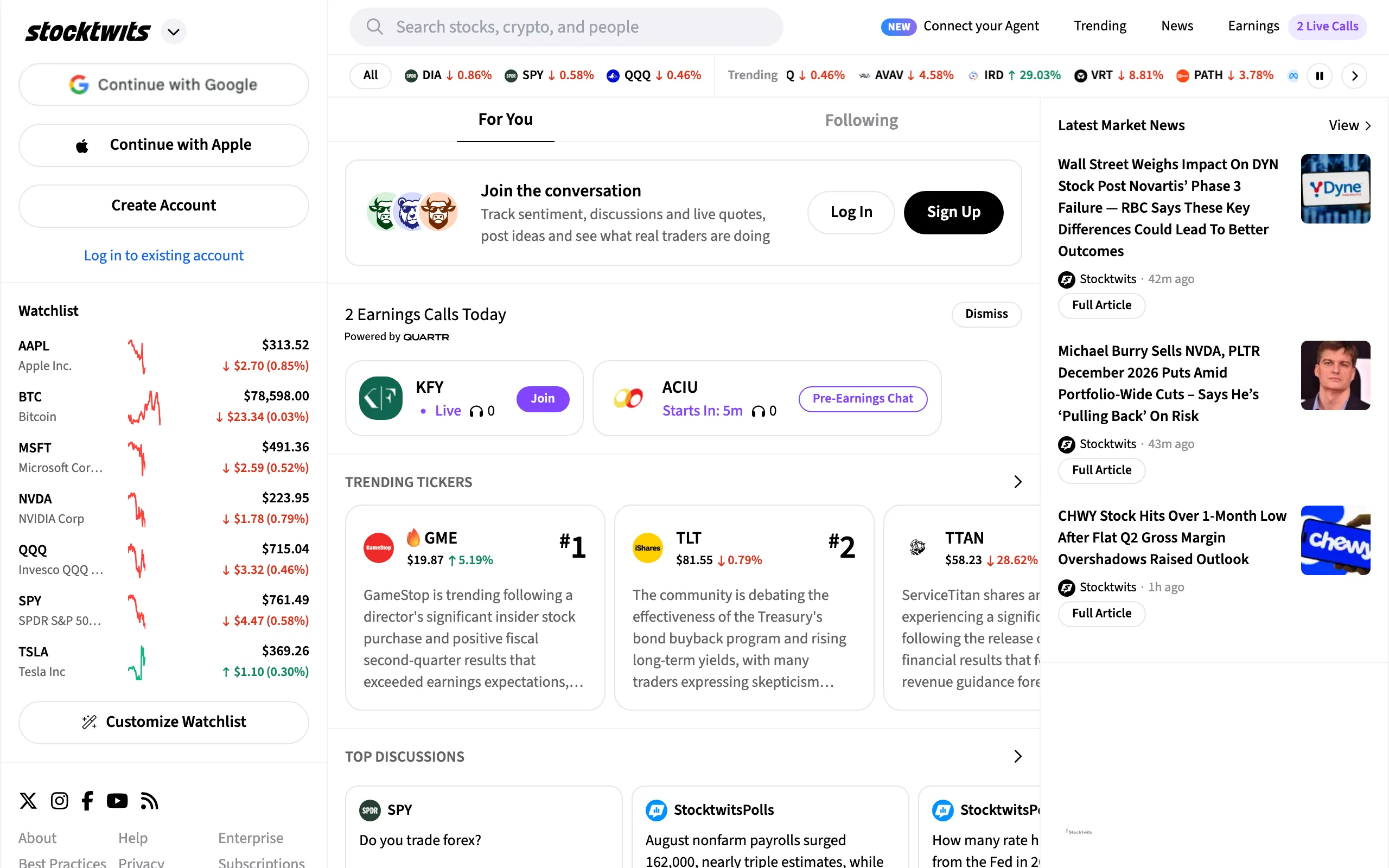Open the Trending menu item
This screenshot has width=1389, height=868.
coord(1100,26)
